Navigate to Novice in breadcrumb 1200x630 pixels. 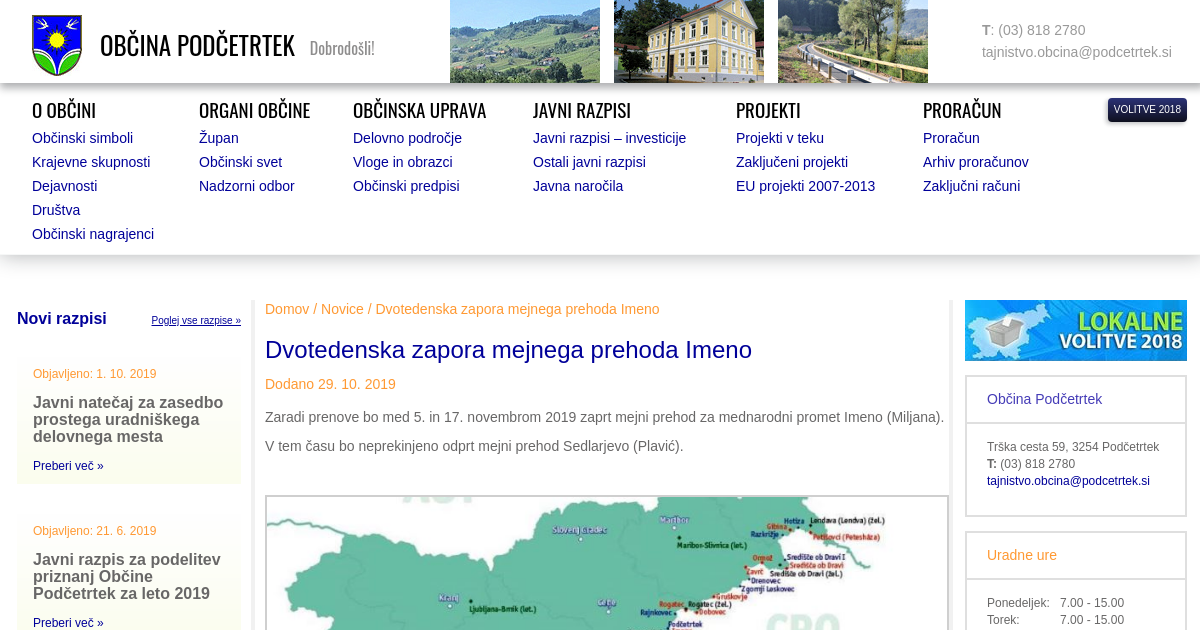coord(342,309)
